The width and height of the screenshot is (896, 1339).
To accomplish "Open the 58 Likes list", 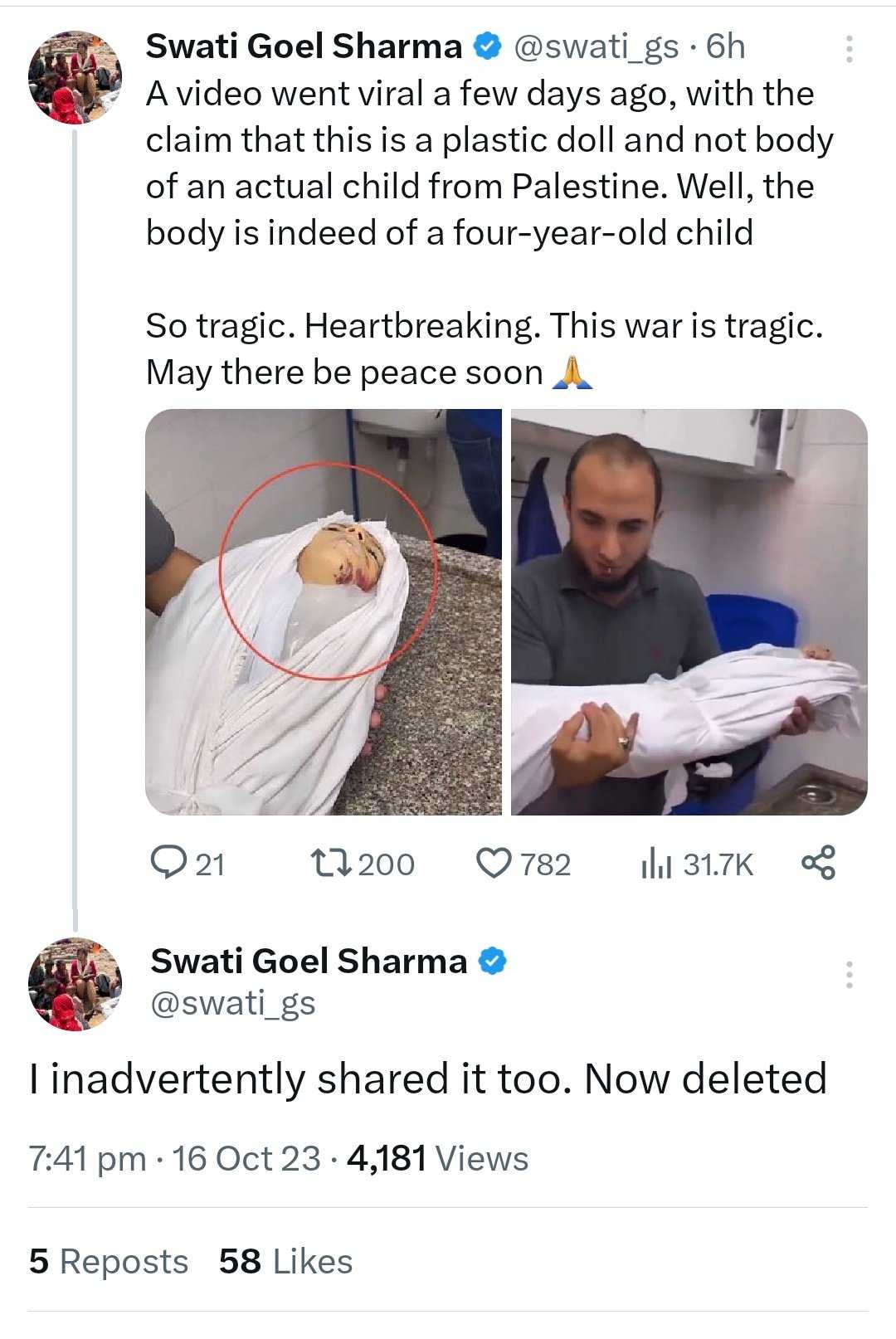I will [x=285, y=1261].
